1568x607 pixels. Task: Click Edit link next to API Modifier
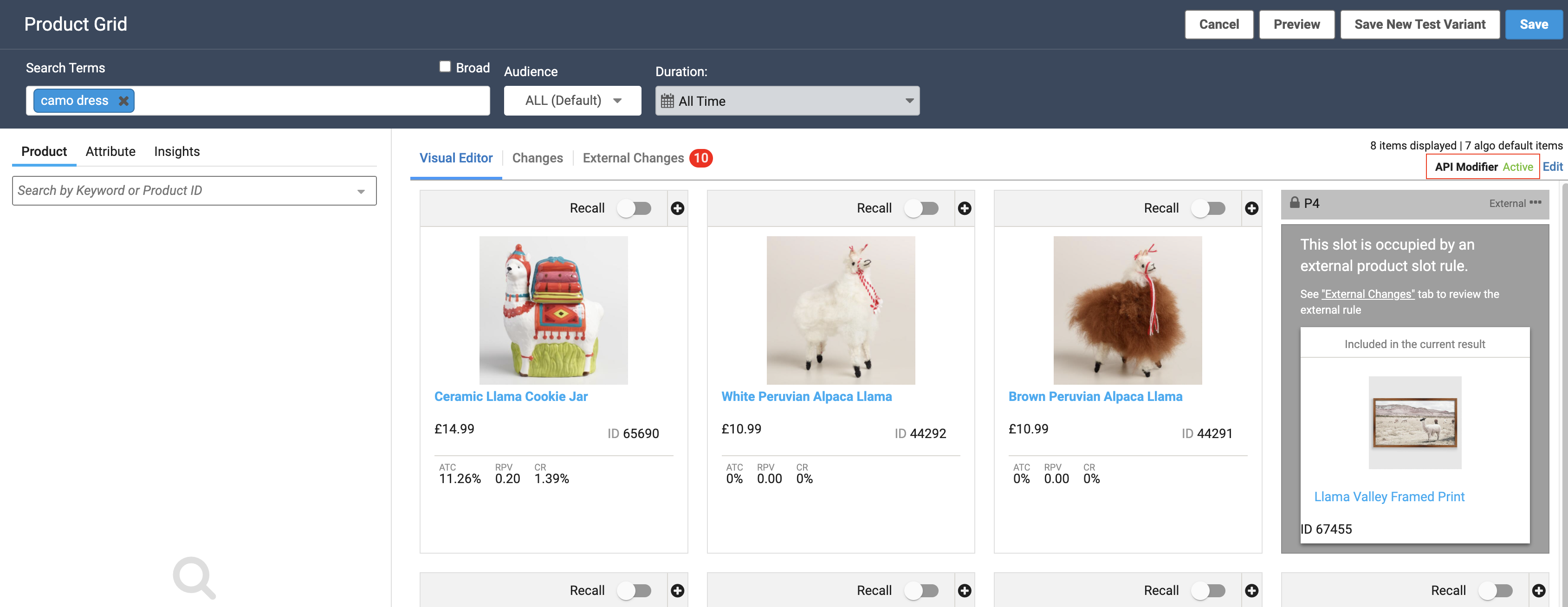click(x=1552, y=167)
